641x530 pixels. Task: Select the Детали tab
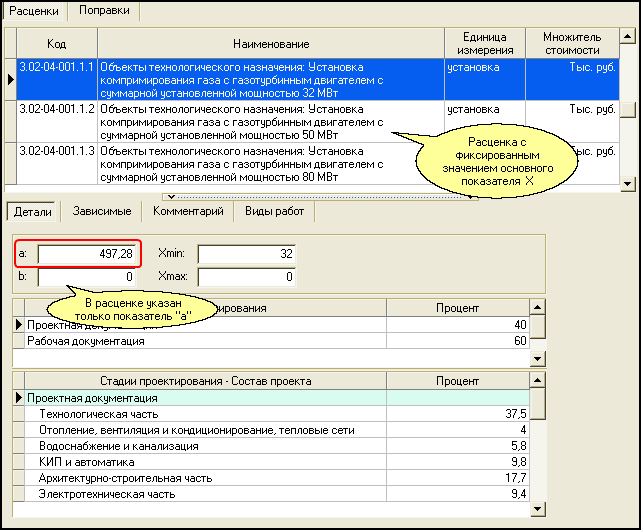coord(33,211)
